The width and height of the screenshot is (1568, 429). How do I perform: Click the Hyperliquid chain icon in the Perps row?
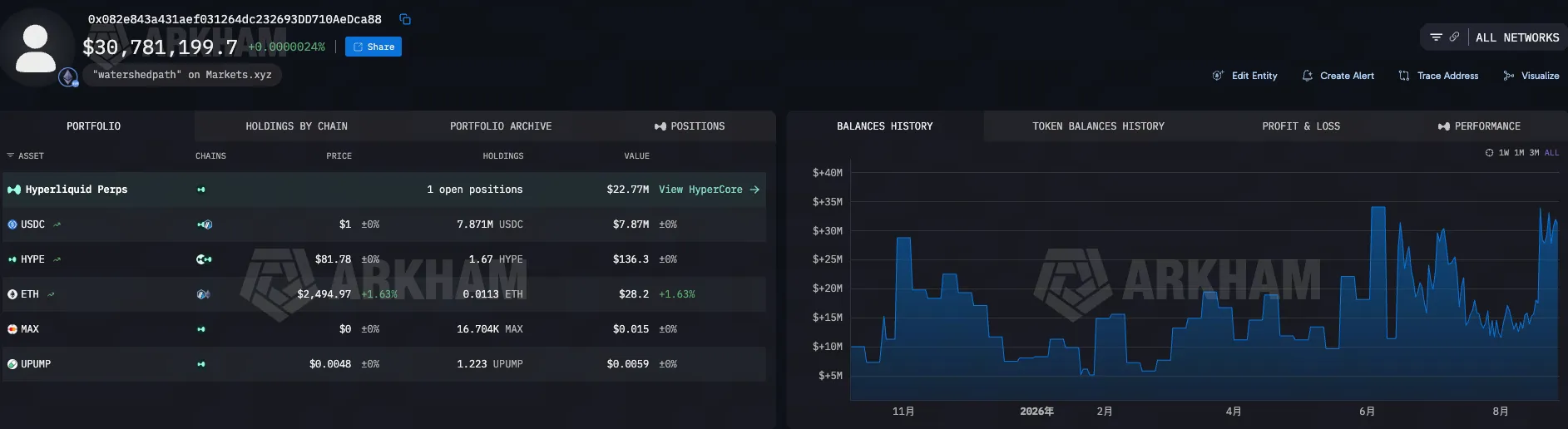click(201, 190)
